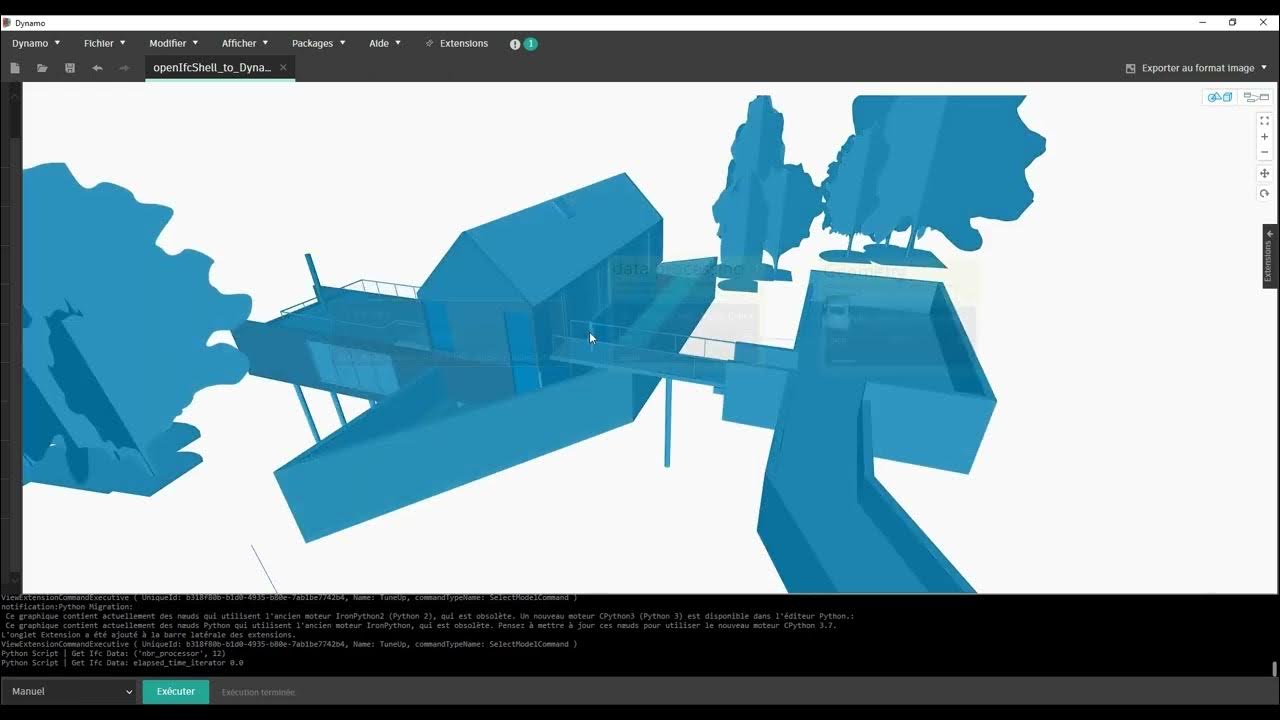Switch to the 3D geometry preview navigation
Viewport: 1280px width, 720px height.
point(1220,97)
